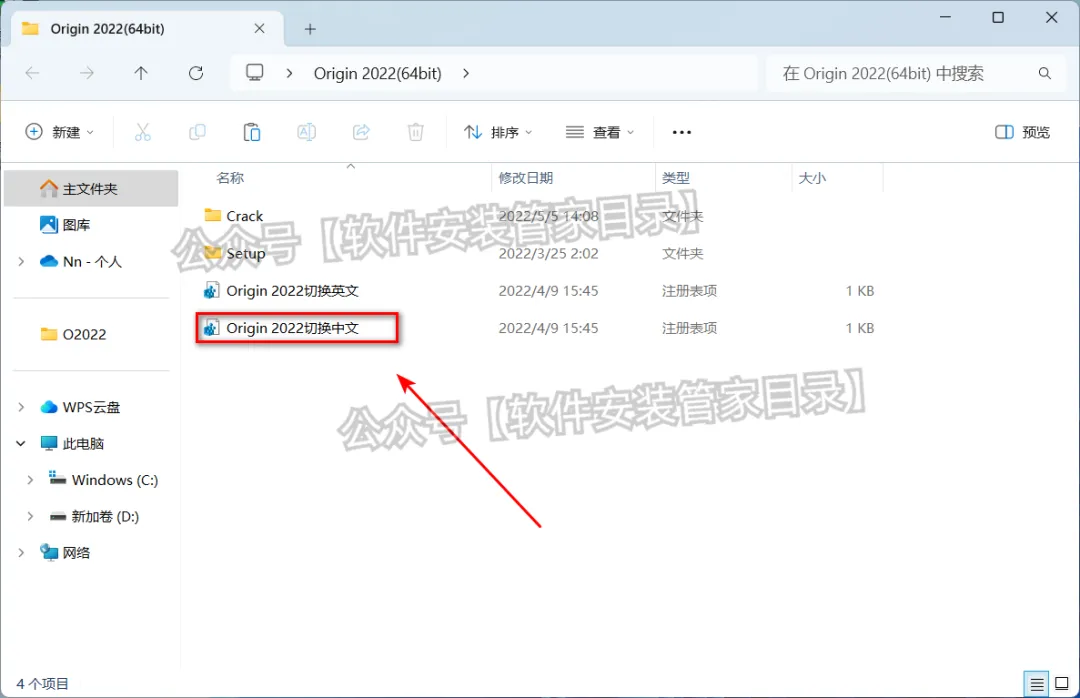1080x698 pixels.
Task: Refresh the current folder
Action: point(196,73)
